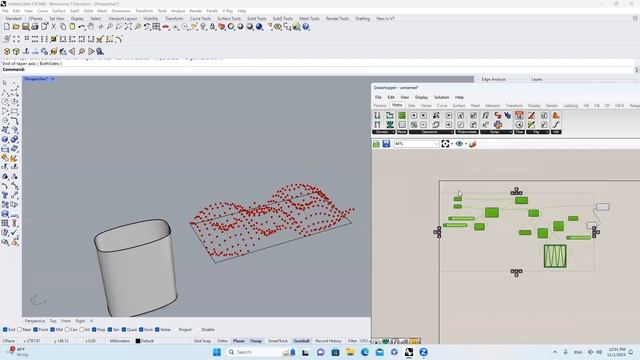Viewport: 640px width, 360px height.
Task: Enable the Cen osnap checkbox
Action: coord(67,329)
